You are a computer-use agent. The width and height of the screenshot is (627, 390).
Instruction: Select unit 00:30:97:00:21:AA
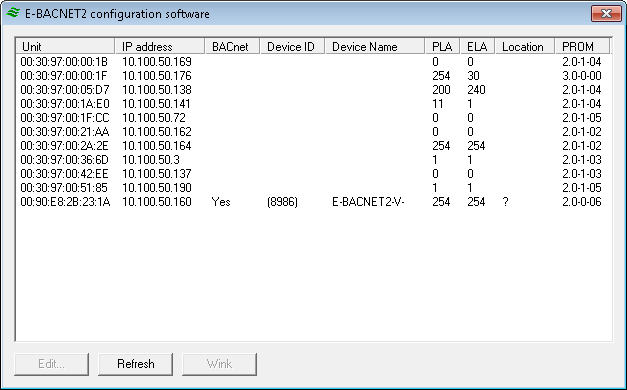[65, 132]
